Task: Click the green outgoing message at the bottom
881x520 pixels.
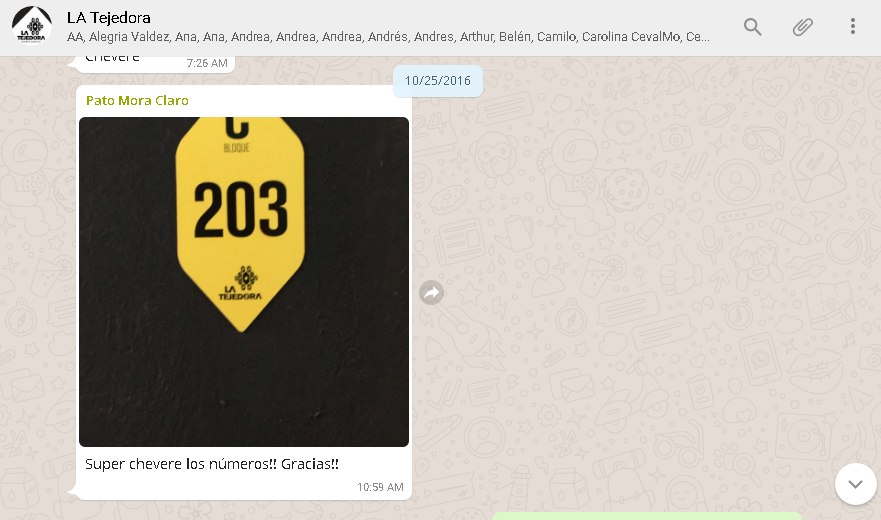Action: tap(647, 516)
